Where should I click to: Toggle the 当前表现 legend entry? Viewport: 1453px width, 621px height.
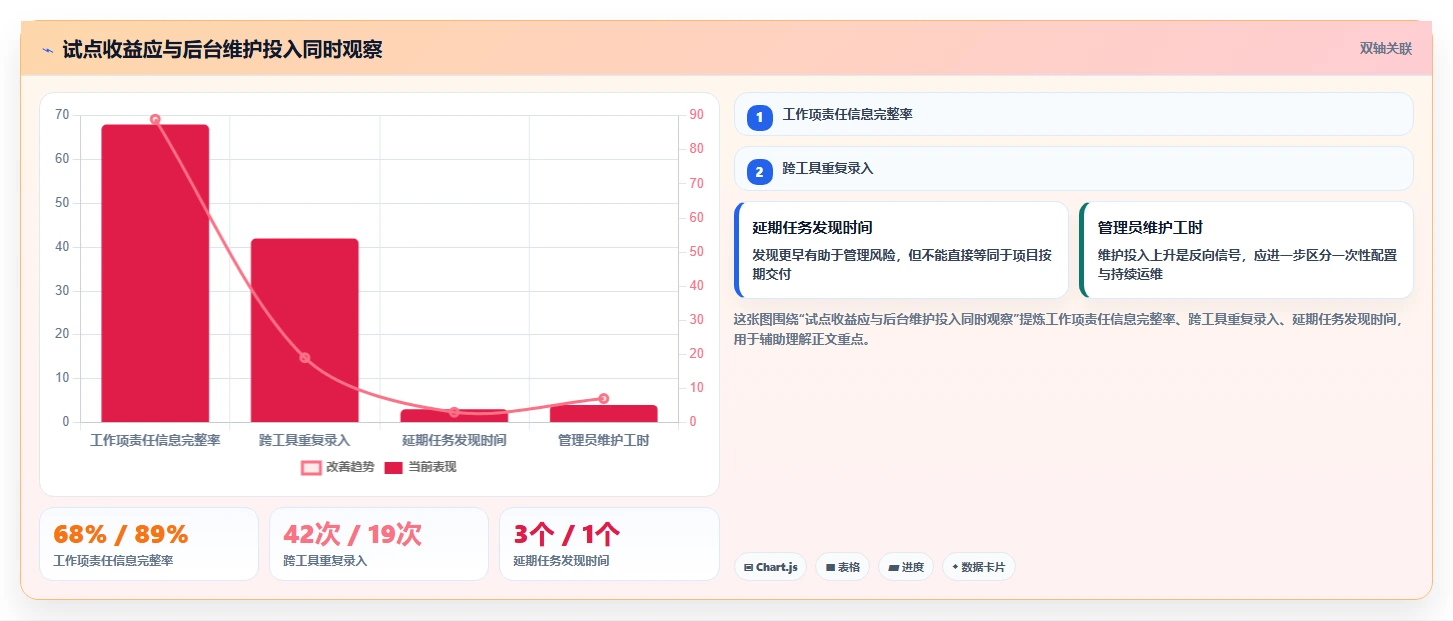(420, 467)
